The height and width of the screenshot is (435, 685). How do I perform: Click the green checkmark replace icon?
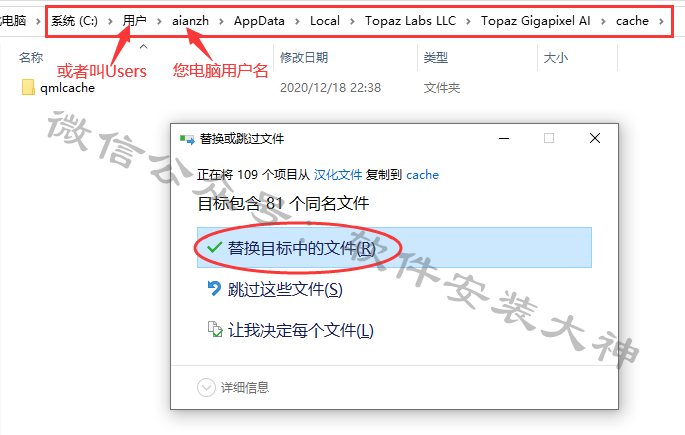coord(214,248)
